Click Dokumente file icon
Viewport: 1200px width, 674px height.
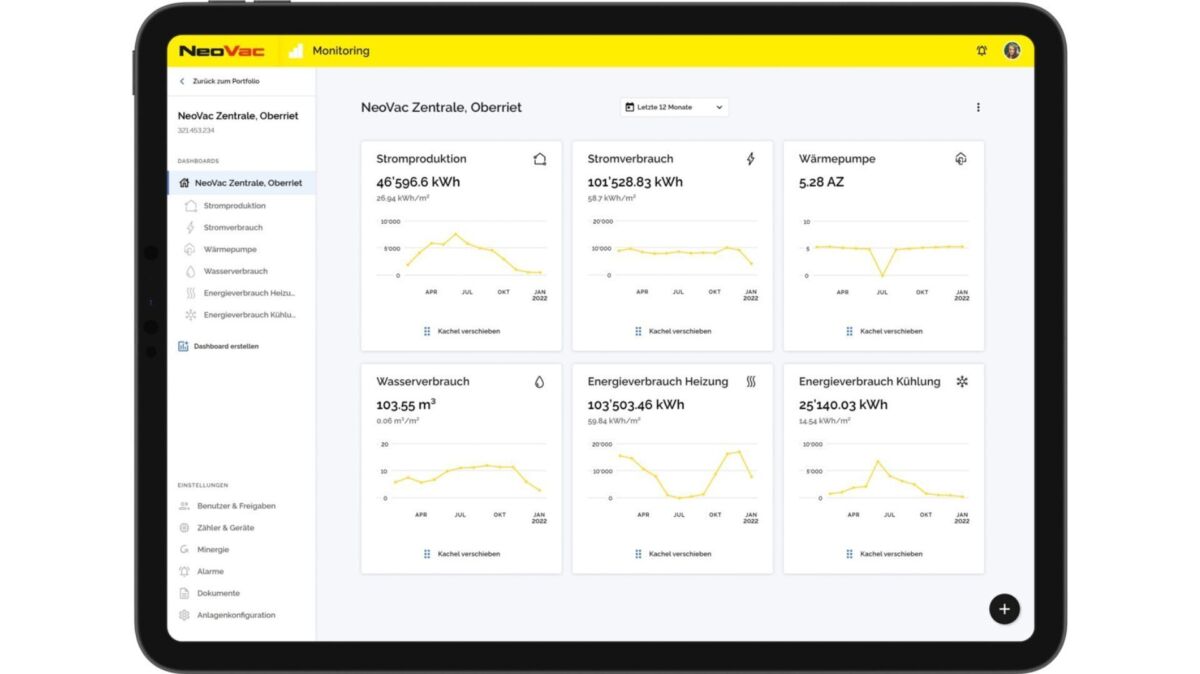tap(184, 594)
